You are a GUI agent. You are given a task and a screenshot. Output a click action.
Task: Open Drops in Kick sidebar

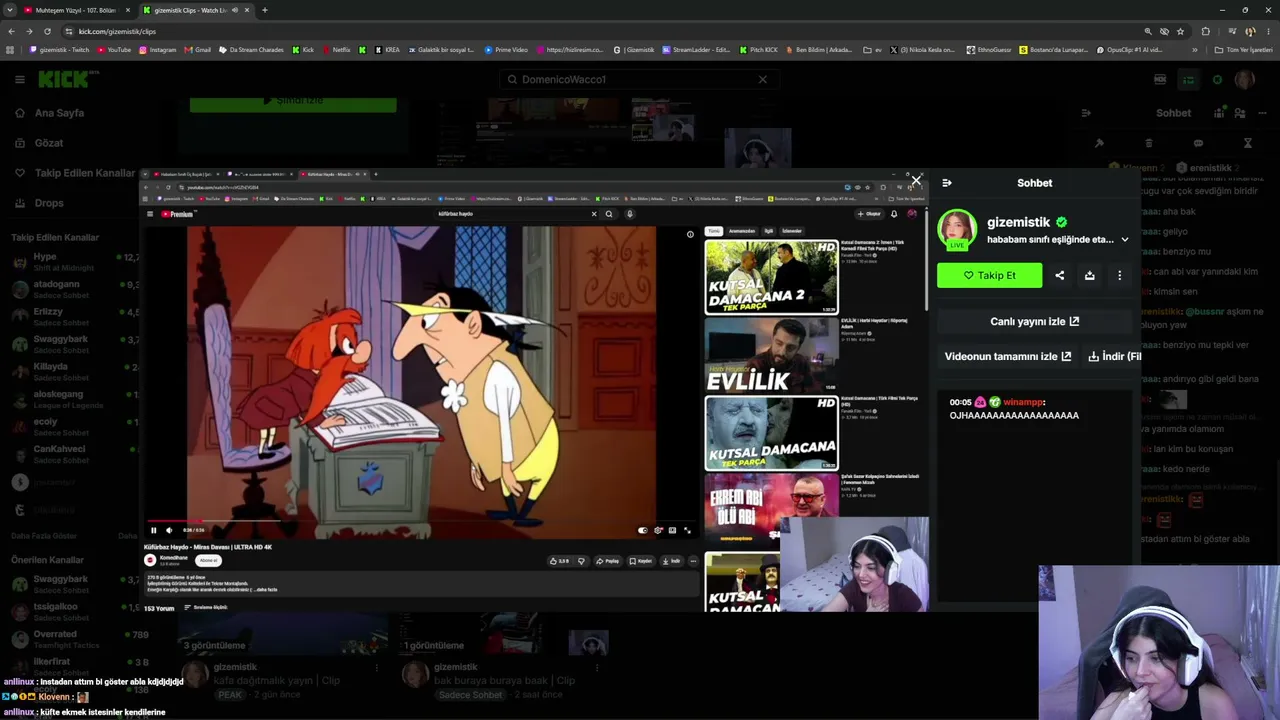tap(49, 203)
